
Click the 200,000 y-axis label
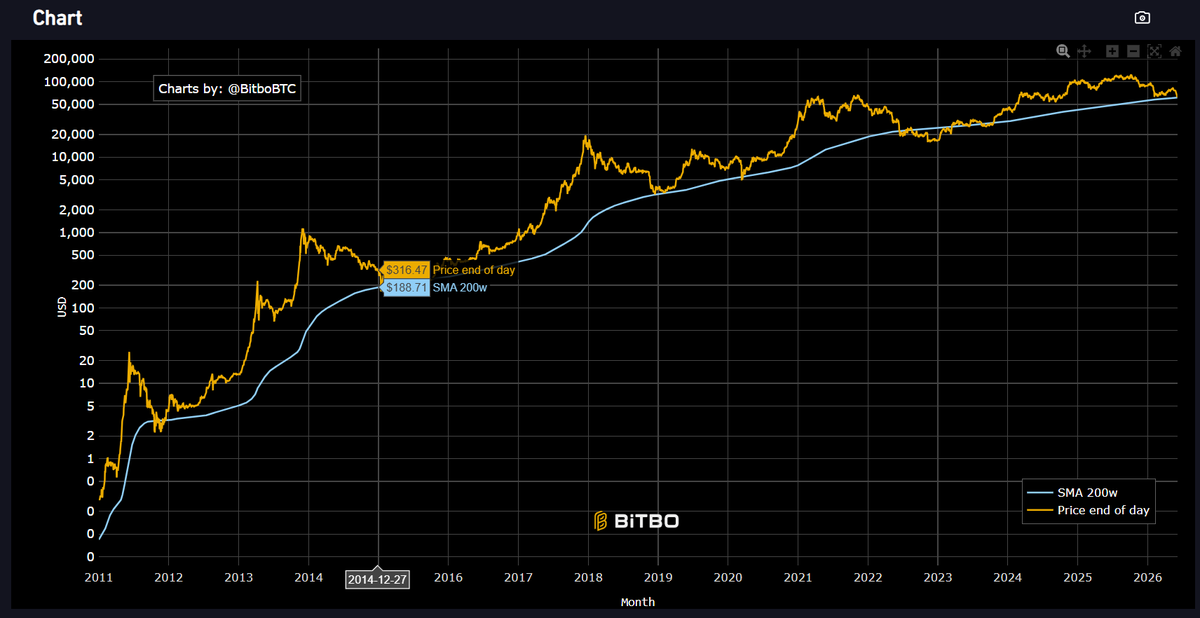click(x=69, y=59)
